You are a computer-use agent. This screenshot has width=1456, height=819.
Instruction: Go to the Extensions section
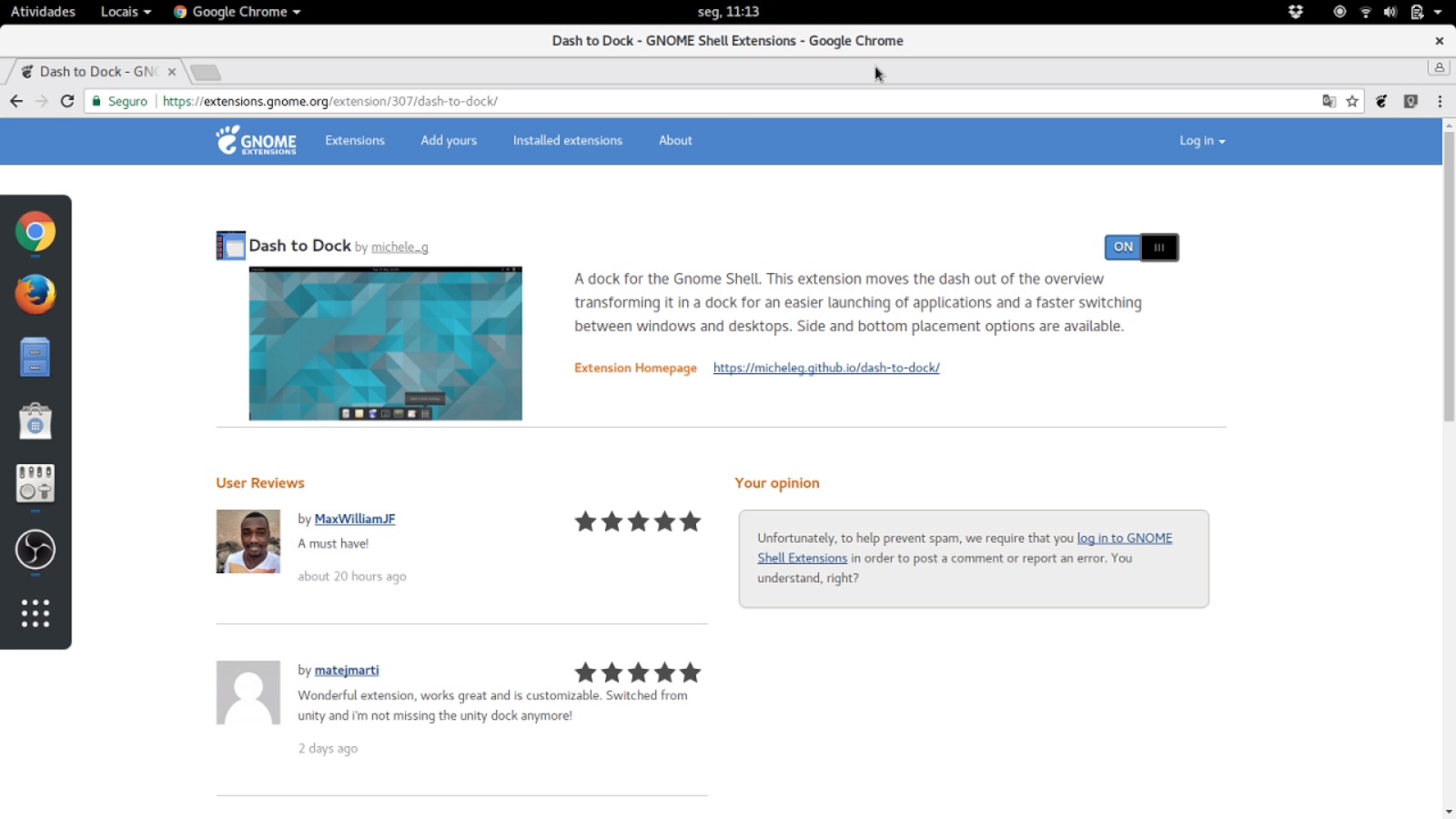[x=355, y=140]
